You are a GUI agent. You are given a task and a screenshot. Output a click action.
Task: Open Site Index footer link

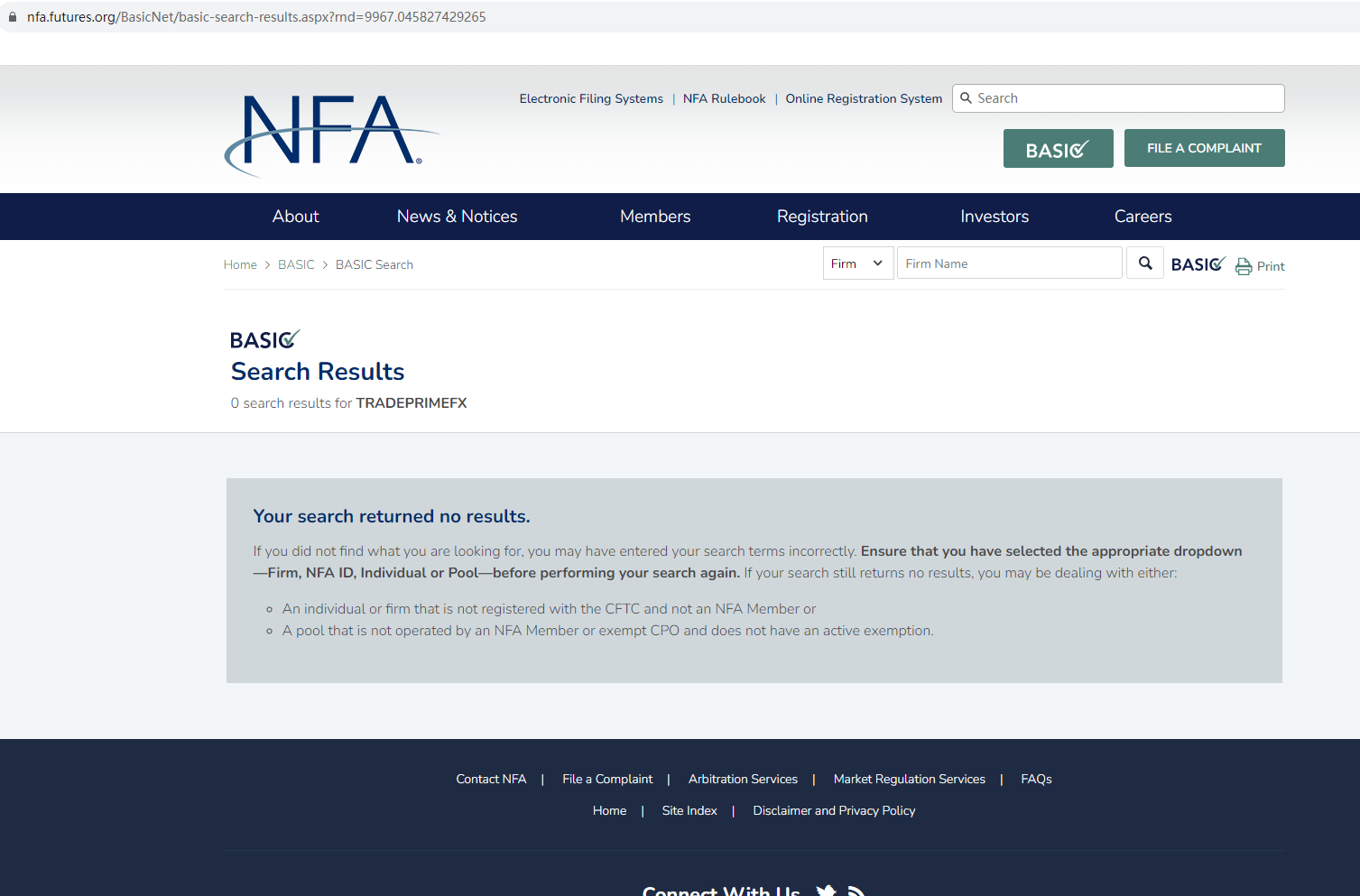pos(689,811)
